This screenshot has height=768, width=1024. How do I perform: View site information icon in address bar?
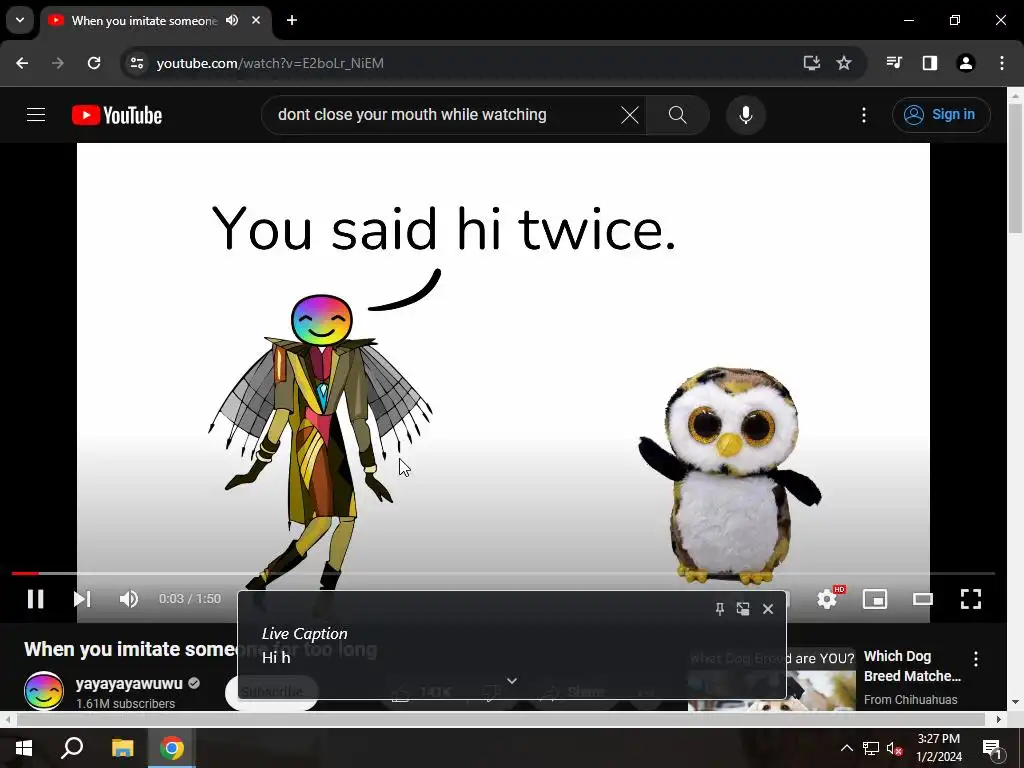136,63
